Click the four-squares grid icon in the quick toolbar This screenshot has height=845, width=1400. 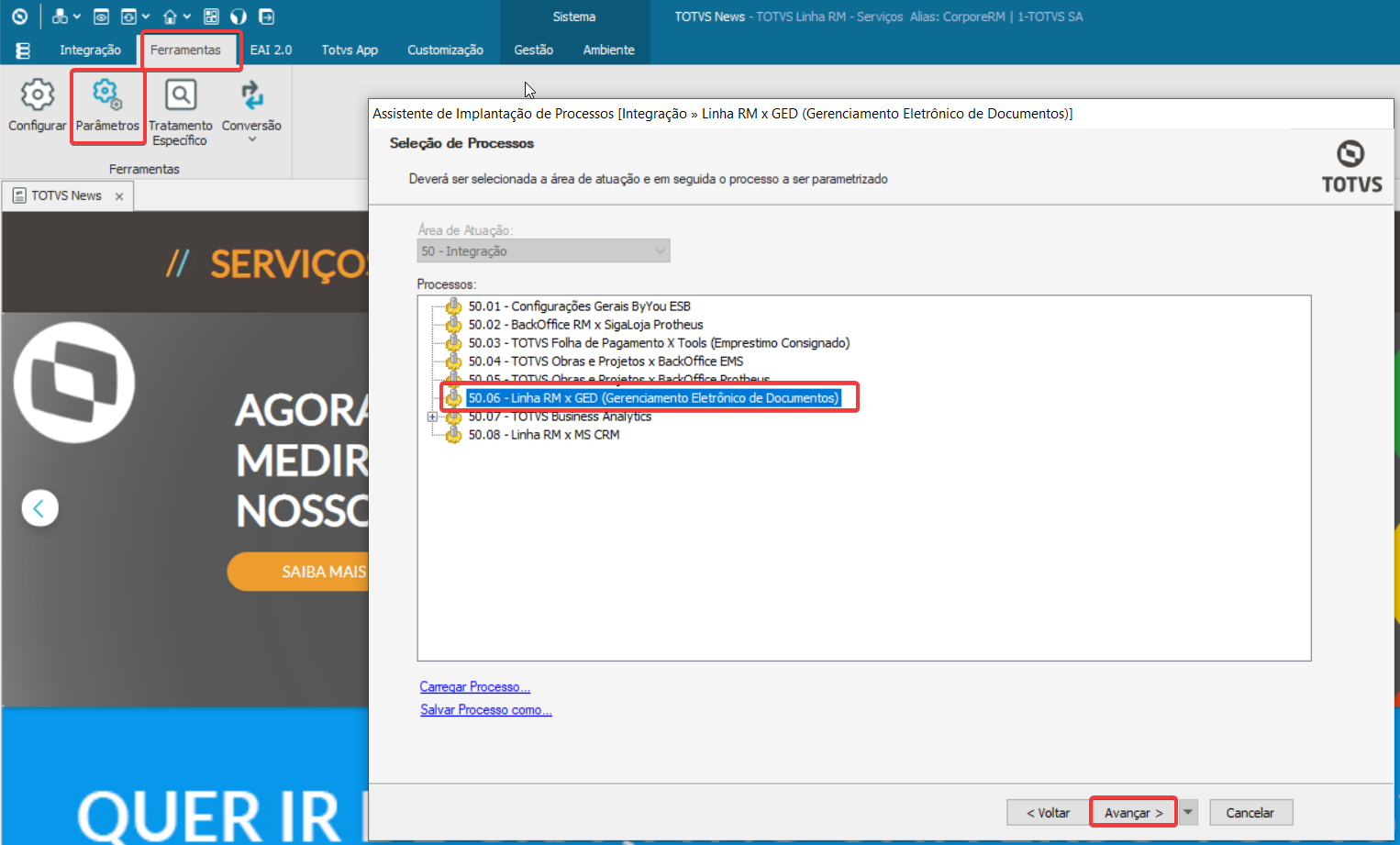(x=211, y=17)
